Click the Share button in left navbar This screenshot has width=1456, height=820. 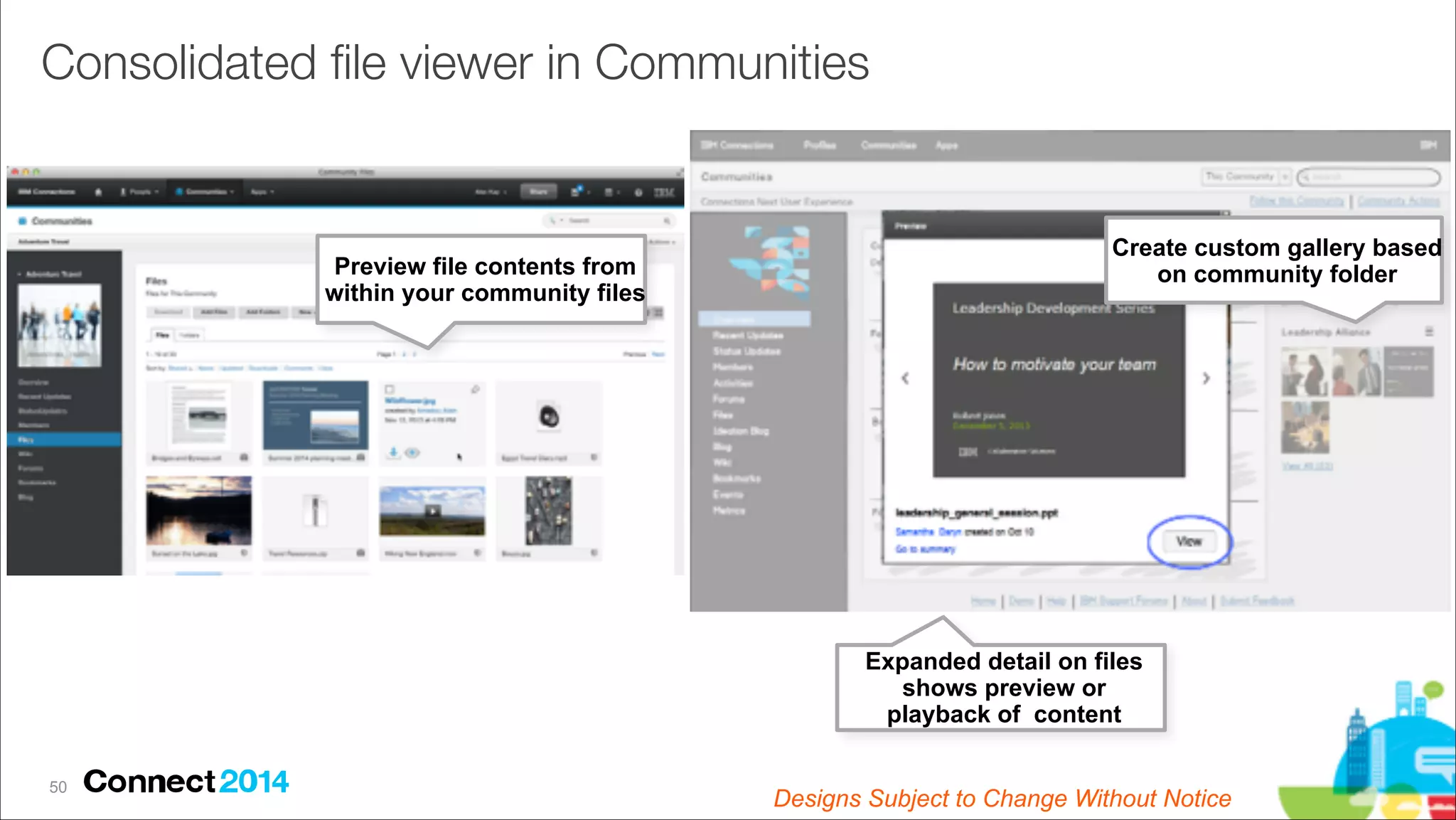tap(538, 191)
